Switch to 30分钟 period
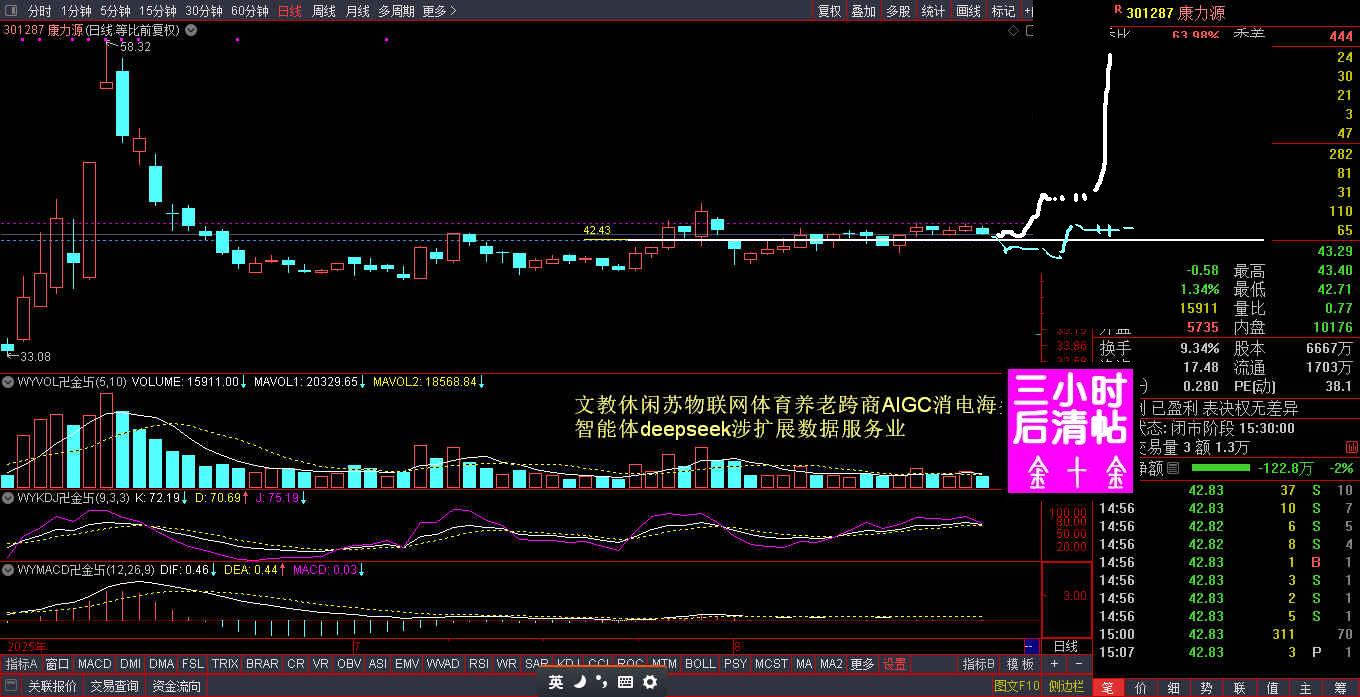The width and height of the screenshot is (1360, 697). 203,11
